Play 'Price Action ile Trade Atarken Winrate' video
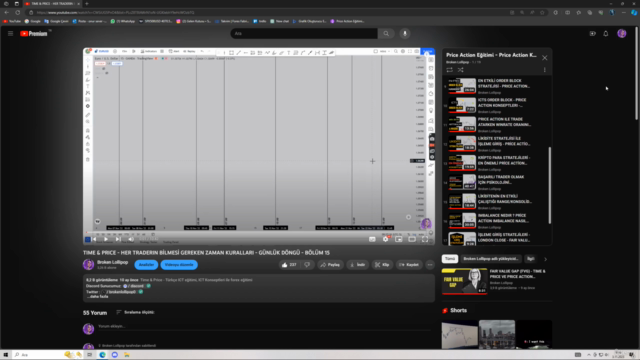The height and width of the screenshot is (360, 640). [496, 124]
